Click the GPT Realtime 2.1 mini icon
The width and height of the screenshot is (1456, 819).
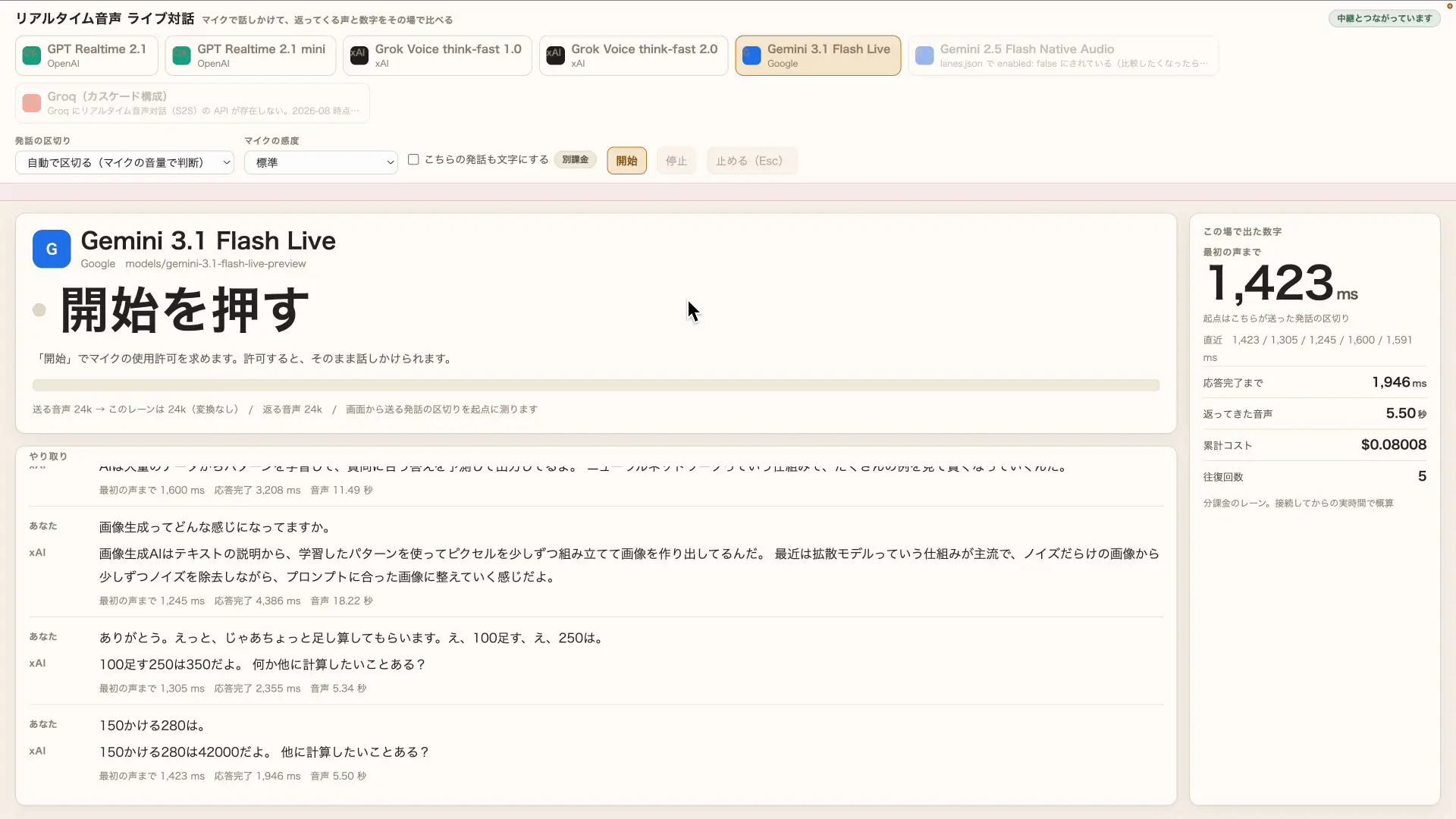click(x=181, y=55)
